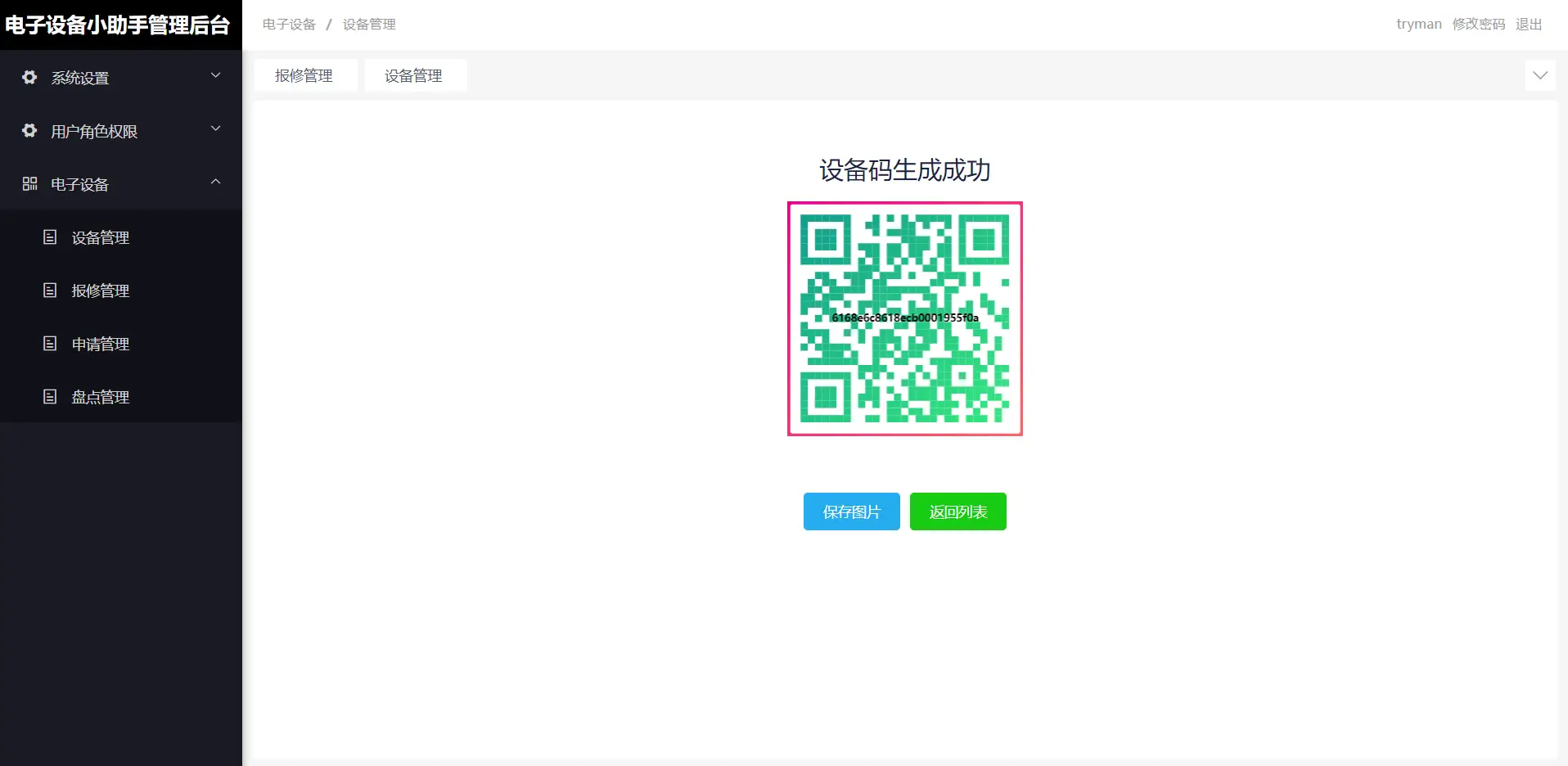Viewport: 1568px width, 766px height.
Task: Open 盘点管理 in the sidebar
Action: coord(121,397)
